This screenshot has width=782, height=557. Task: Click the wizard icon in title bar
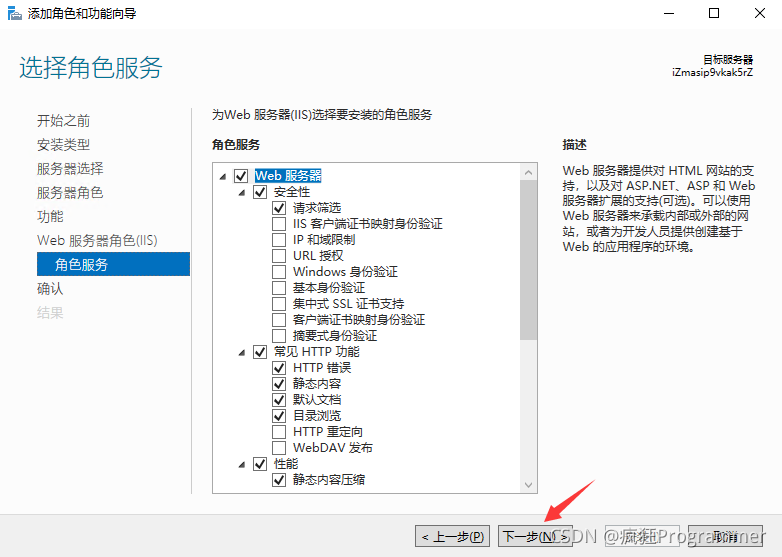click(x=13, y=13)
